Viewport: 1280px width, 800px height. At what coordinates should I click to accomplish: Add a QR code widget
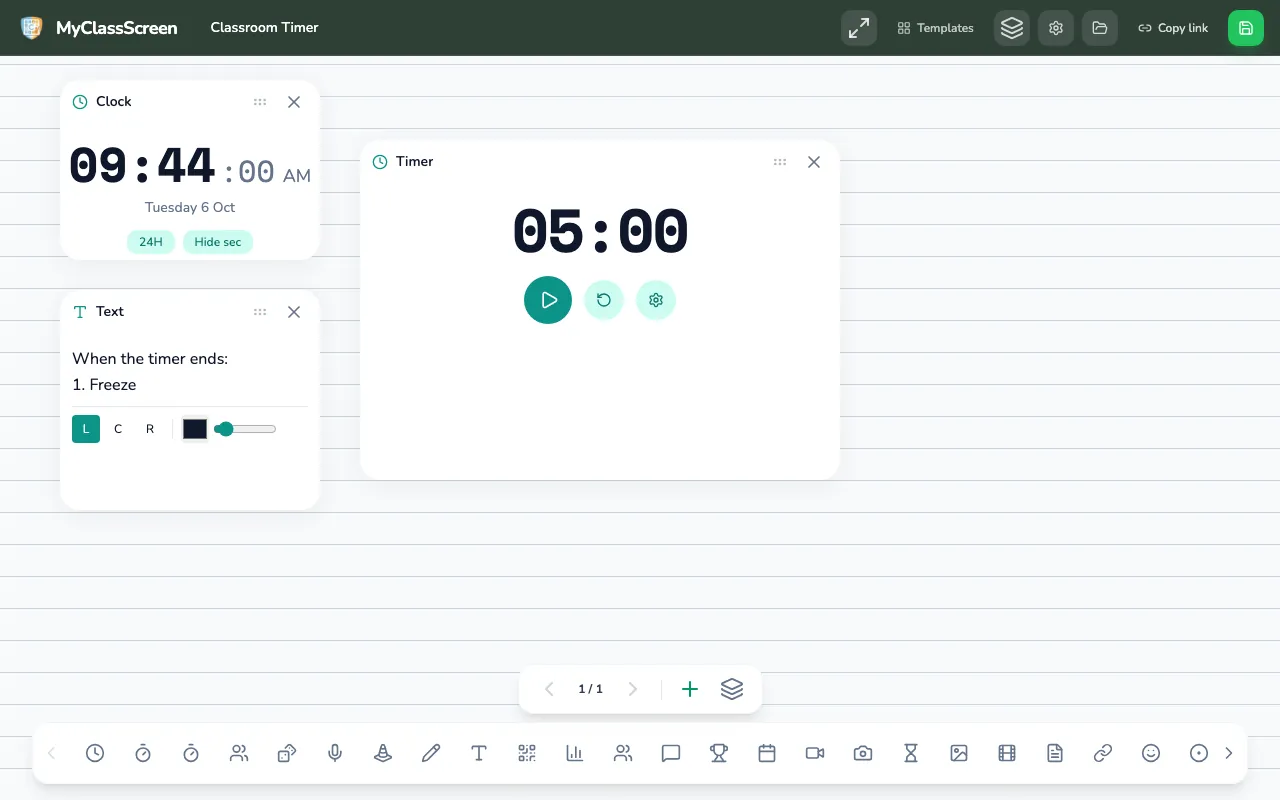527,753
